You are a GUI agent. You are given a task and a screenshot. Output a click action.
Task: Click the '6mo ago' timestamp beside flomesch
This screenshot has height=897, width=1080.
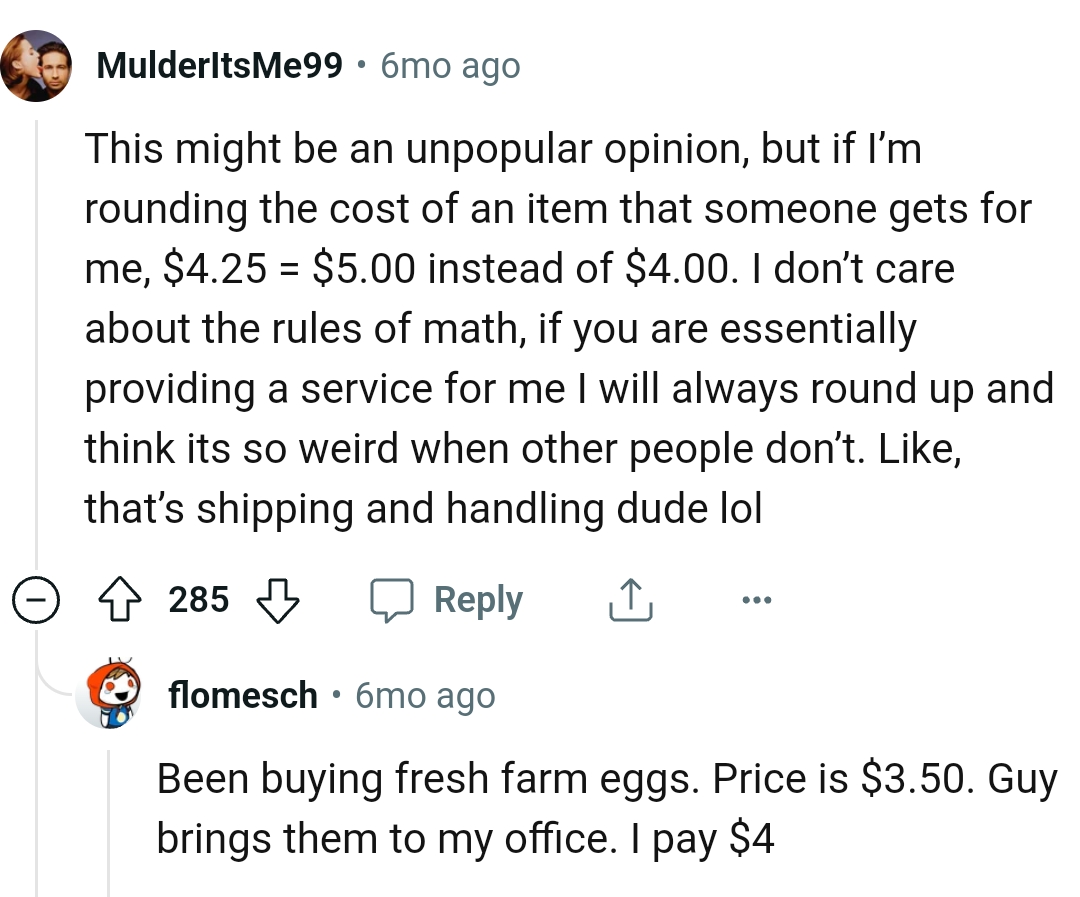[424, 695]
